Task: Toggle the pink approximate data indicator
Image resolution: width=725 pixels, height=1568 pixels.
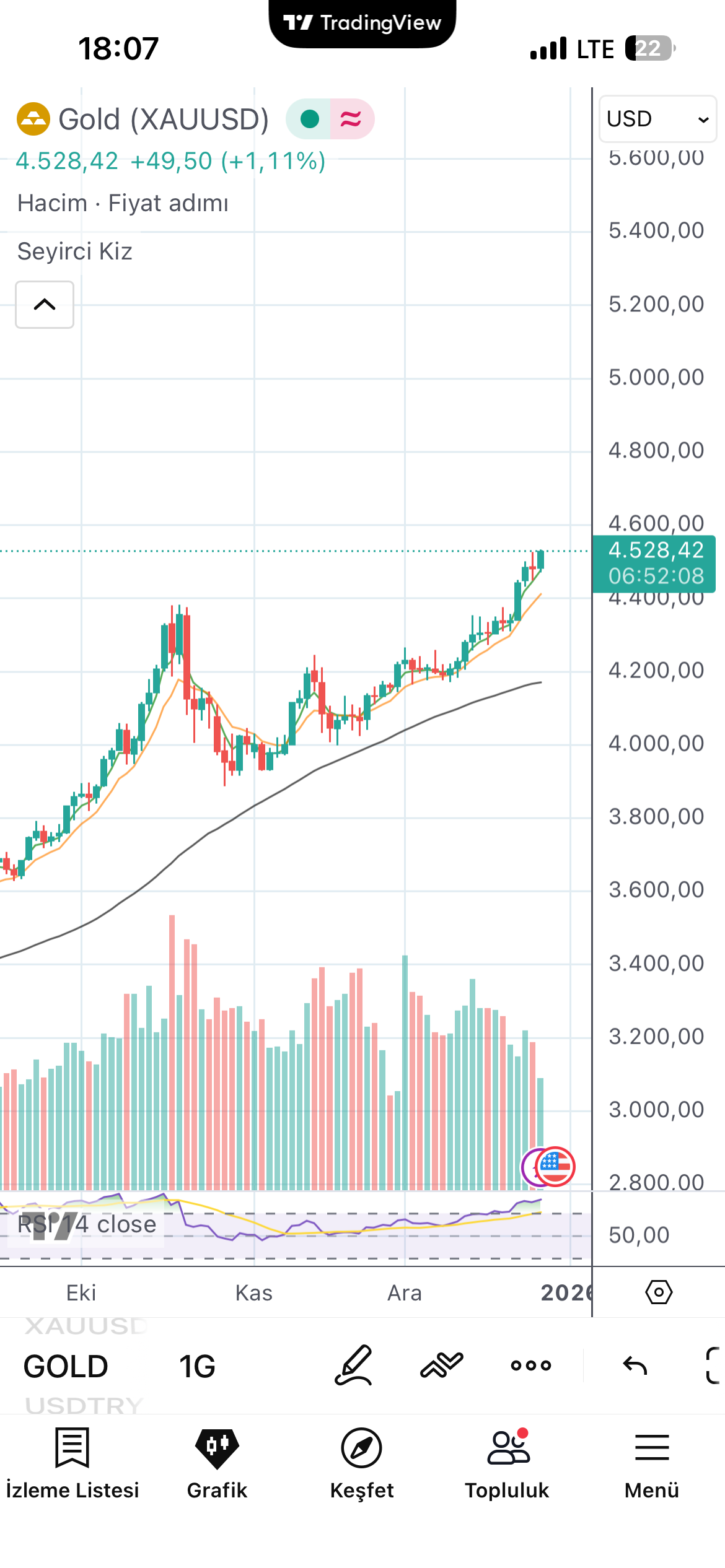Action: [x=351, y=118]
